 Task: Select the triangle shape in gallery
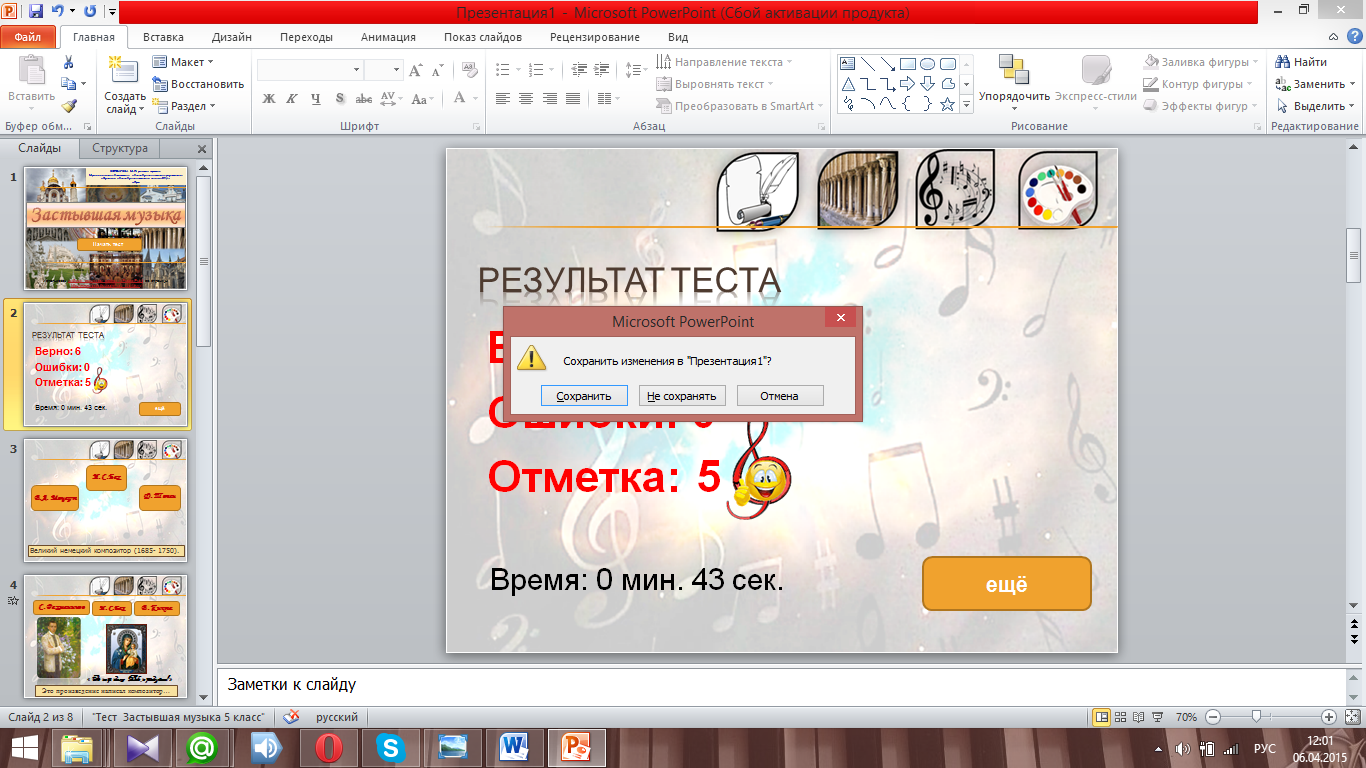[x=847, y=83]
